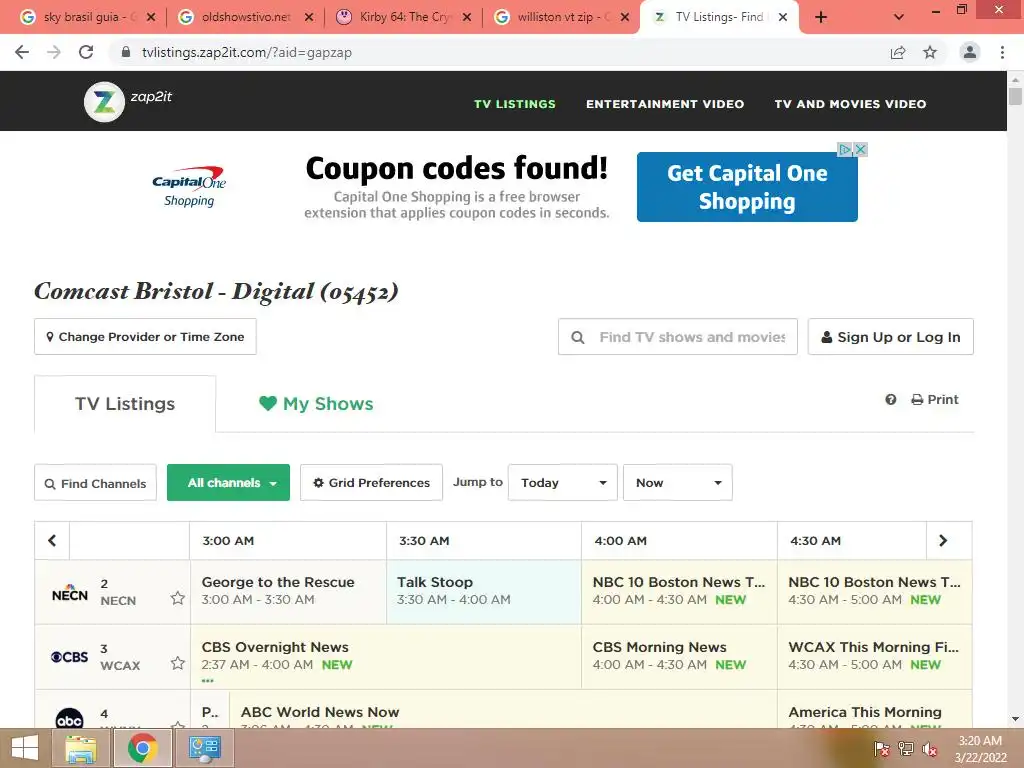Open the My Shows tab
The image size is (1024, 768).
(x=316, y=404)
